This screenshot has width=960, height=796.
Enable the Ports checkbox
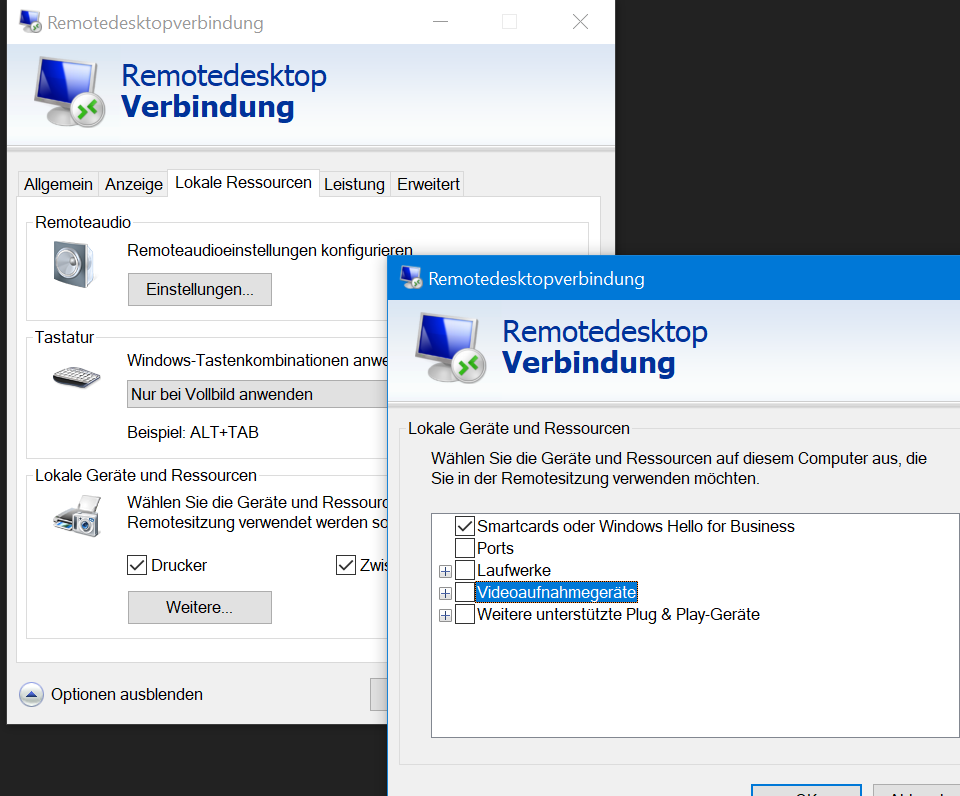(465, 548)
